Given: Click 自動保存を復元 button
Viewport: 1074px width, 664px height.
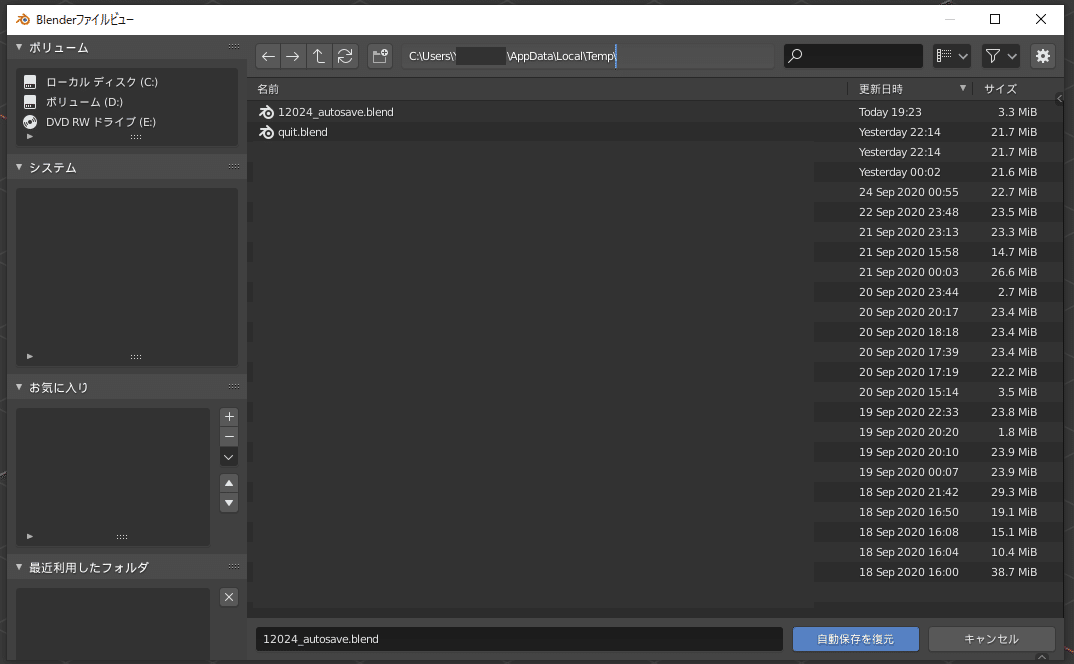Looking at the screenshot, I should [856, 639].
